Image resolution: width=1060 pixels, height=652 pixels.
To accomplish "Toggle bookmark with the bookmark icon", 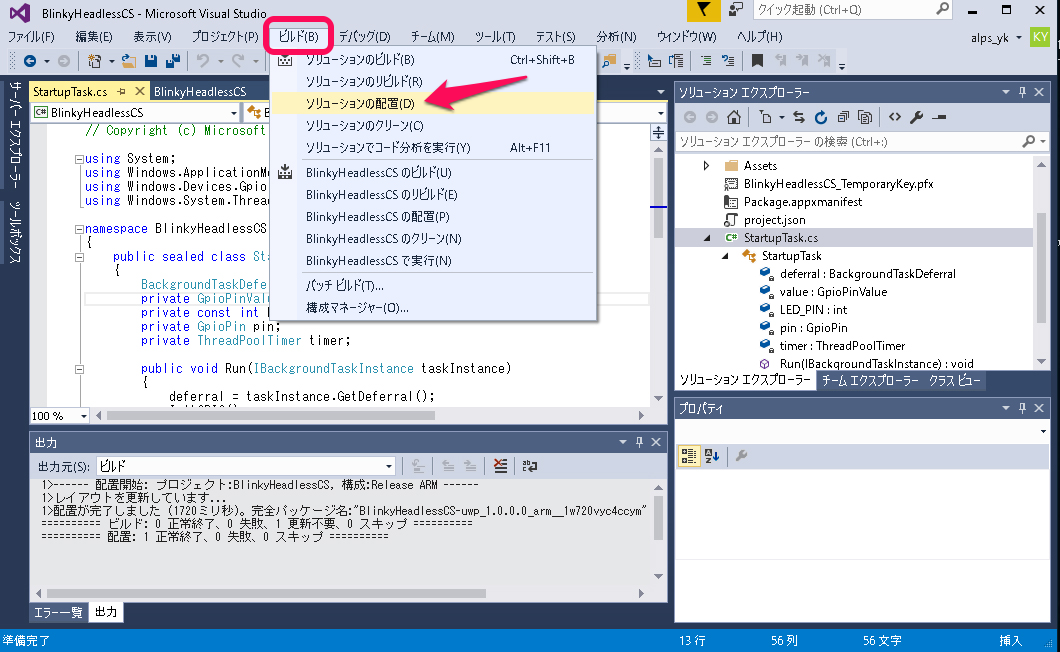I will (x=757, y=62).
